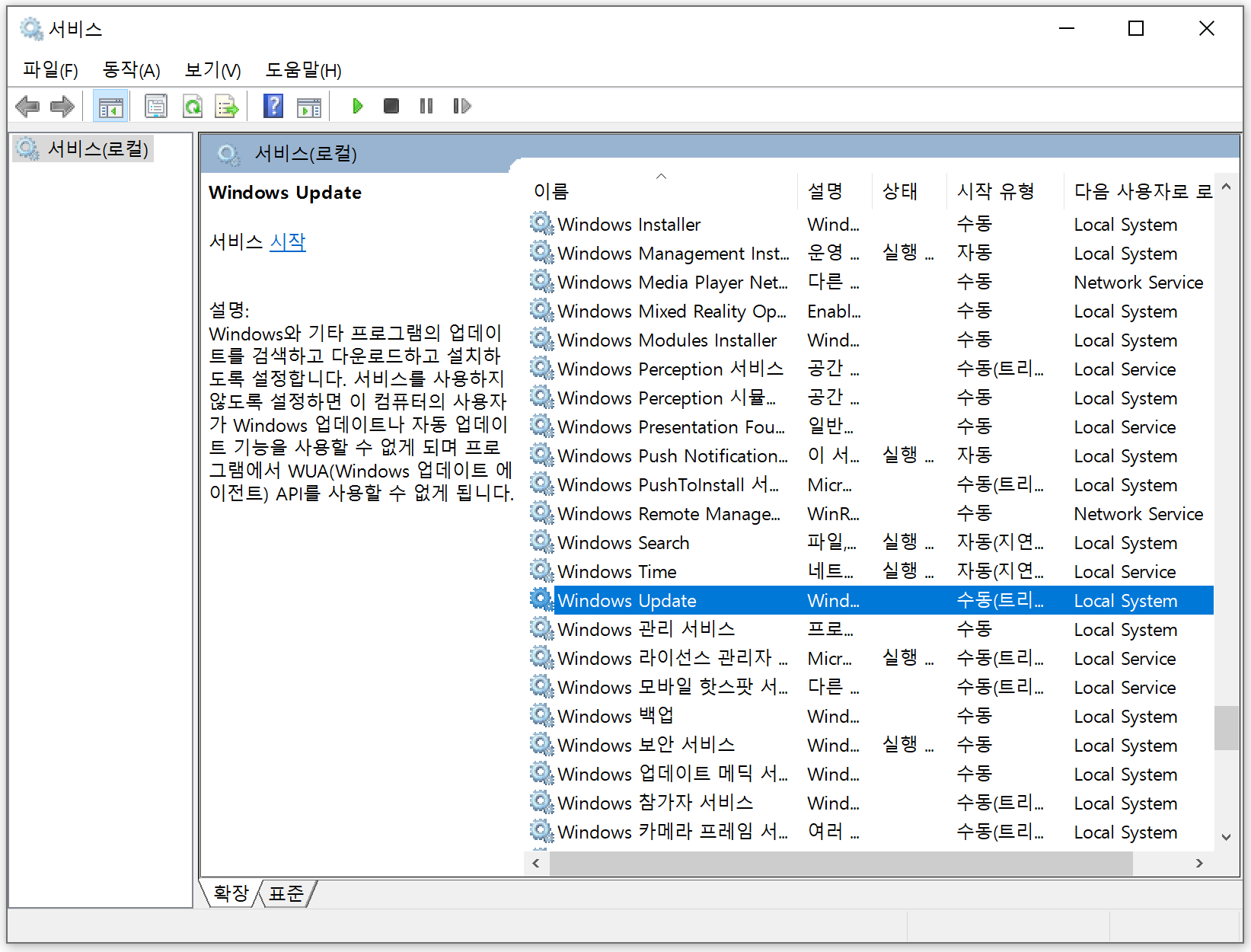Click gear icon of Windows 보안 서비스 row
The height and width of the screenshot is (952, 1251).
coord(541,745)
